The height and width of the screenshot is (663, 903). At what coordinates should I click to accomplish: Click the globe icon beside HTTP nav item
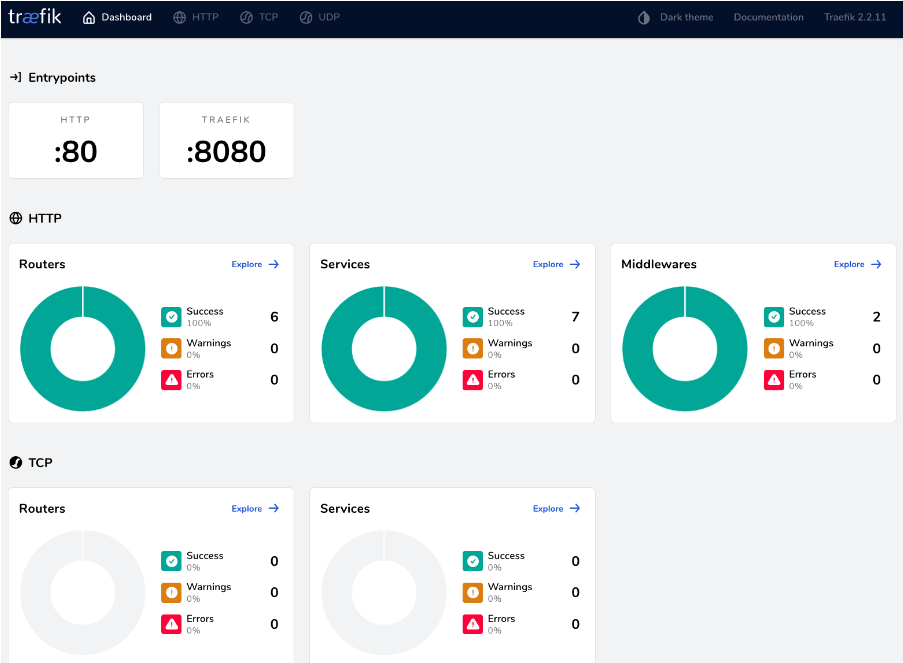(x=180, y=17)
